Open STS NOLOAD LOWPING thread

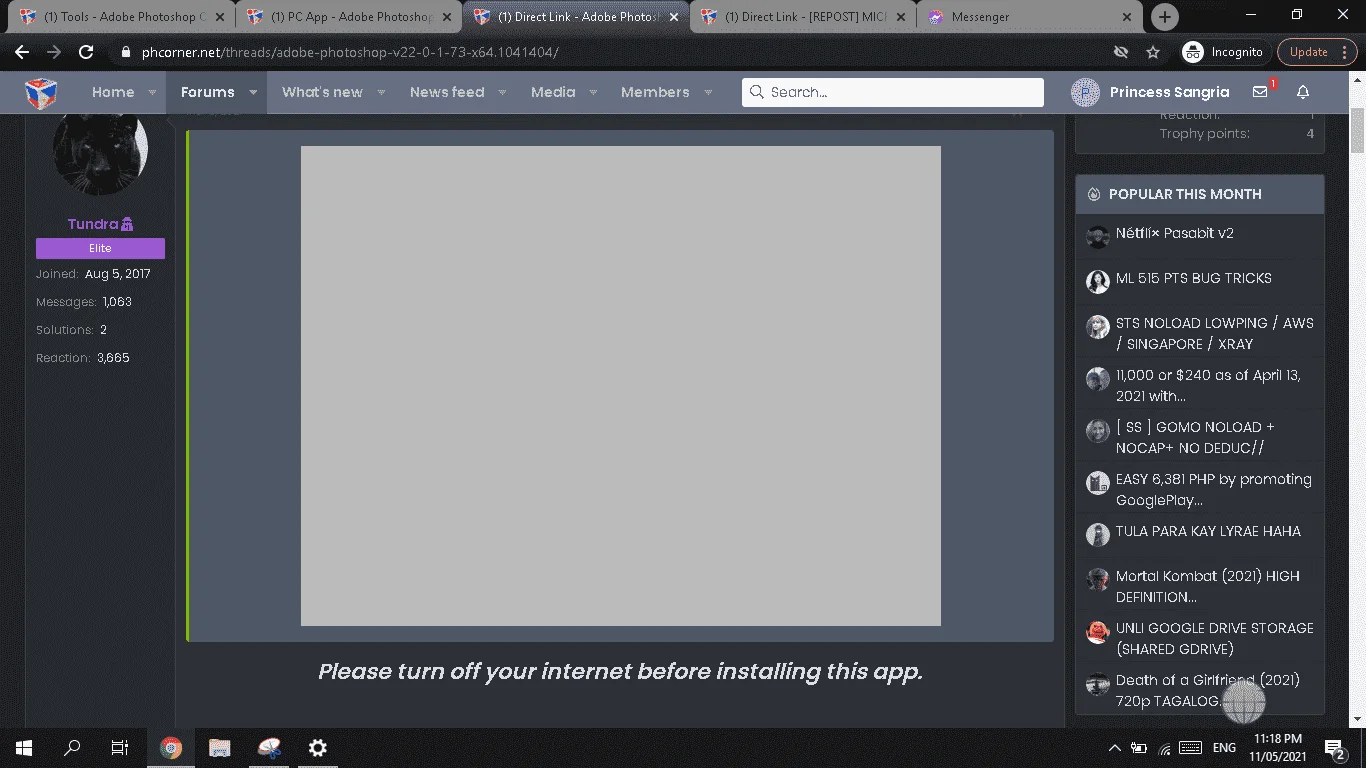point(1215,333)
